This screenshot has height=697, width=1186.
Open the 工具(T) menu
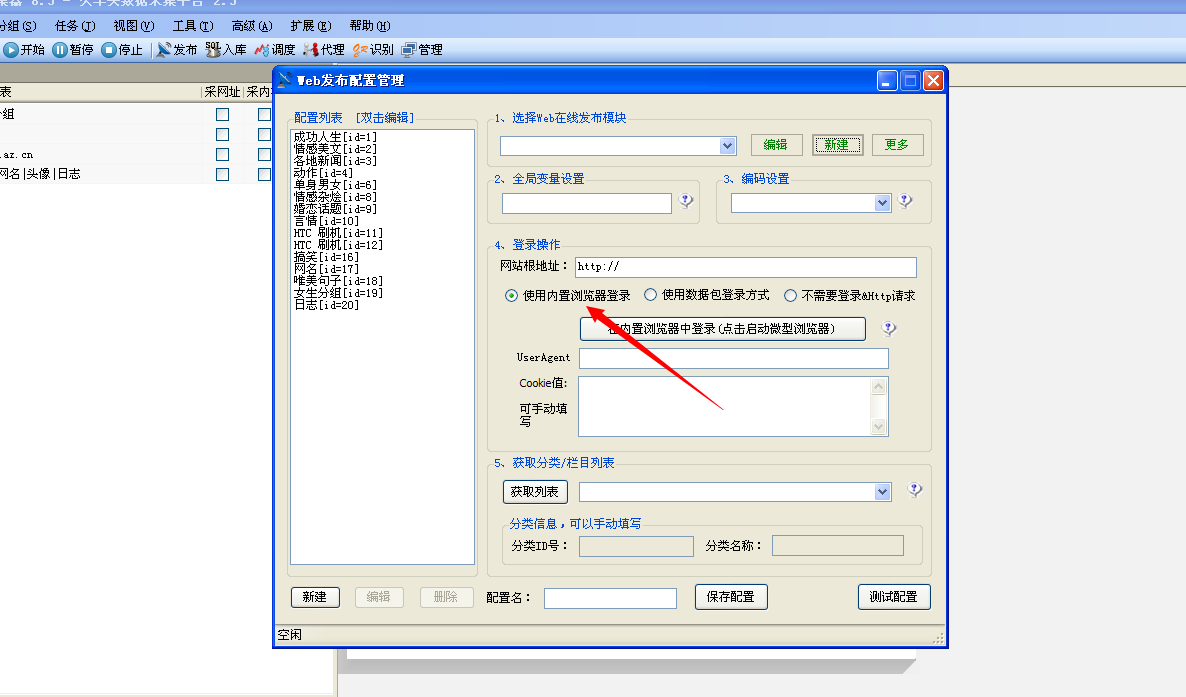[192, 26]
